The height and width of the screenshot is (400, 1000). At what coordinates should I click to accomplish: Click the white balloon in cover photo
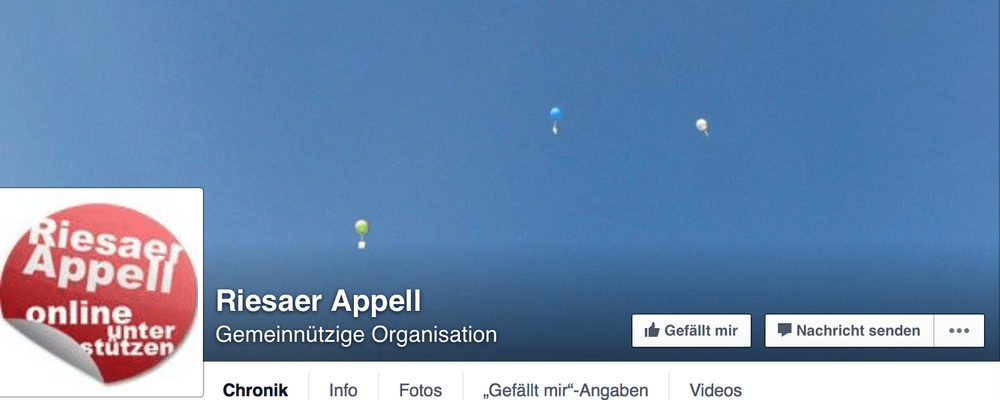(702, 126)
